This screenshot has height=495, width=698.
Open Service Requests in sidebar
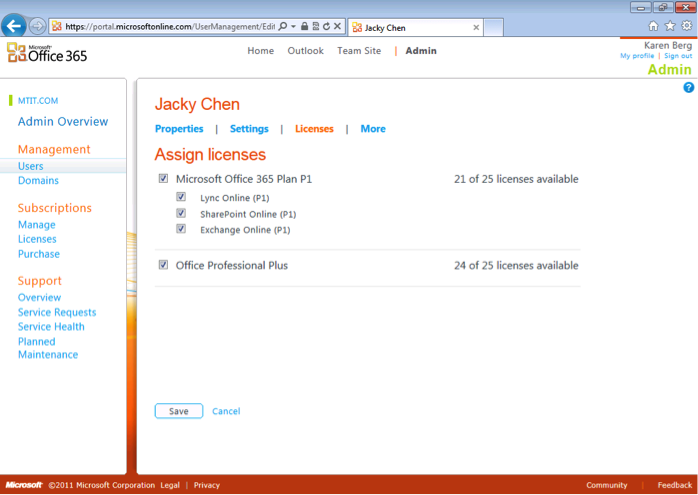pos(57,312)
